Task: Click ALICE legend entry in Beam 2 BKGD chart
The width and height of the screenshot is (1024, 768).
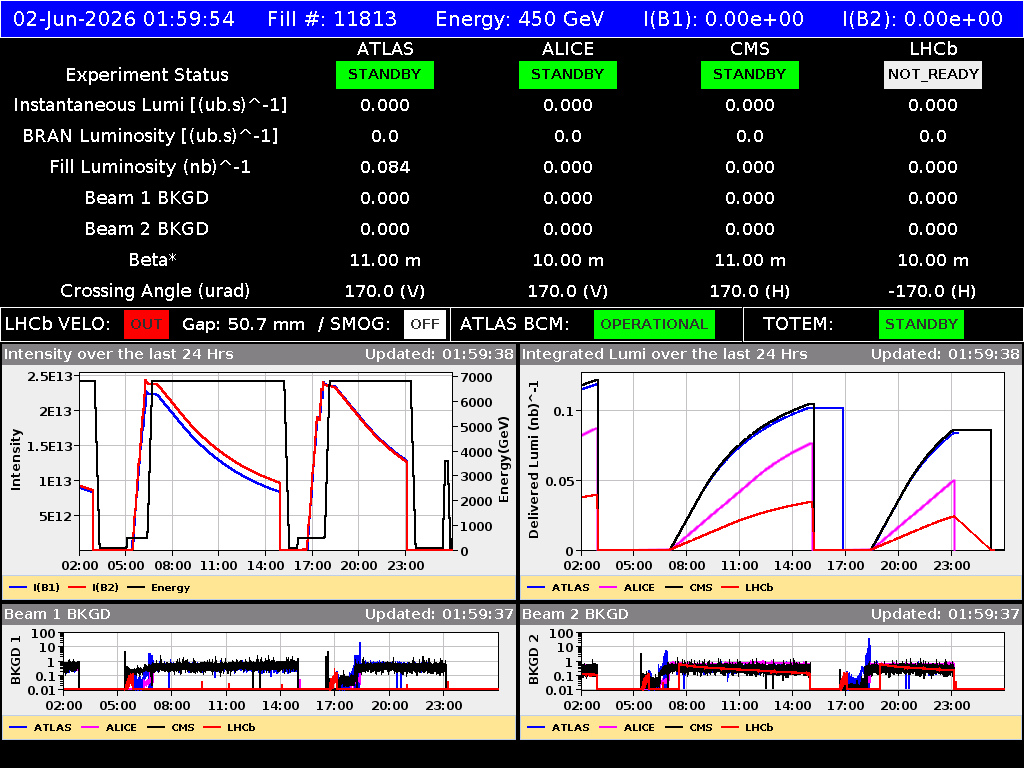Action: pyautogui.click(x=627, y=728)
